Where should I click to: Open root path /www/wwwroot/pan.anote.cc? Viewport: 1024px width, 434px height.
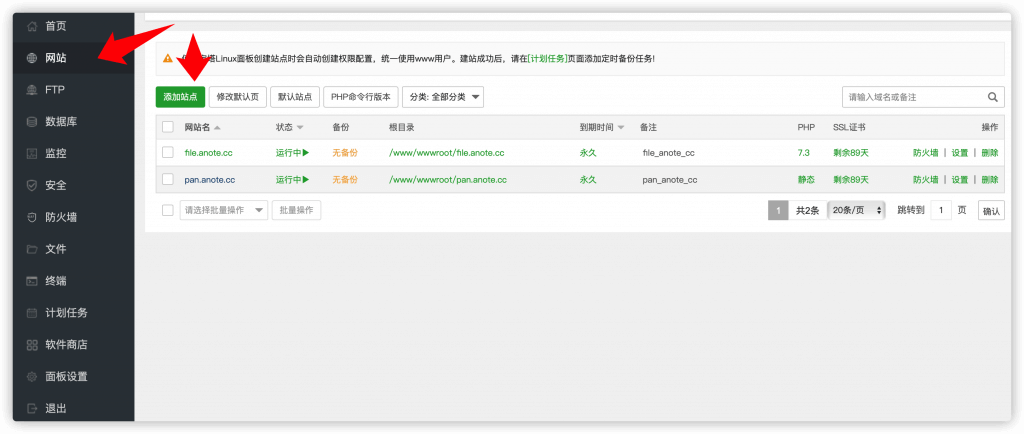click(448, 179)
